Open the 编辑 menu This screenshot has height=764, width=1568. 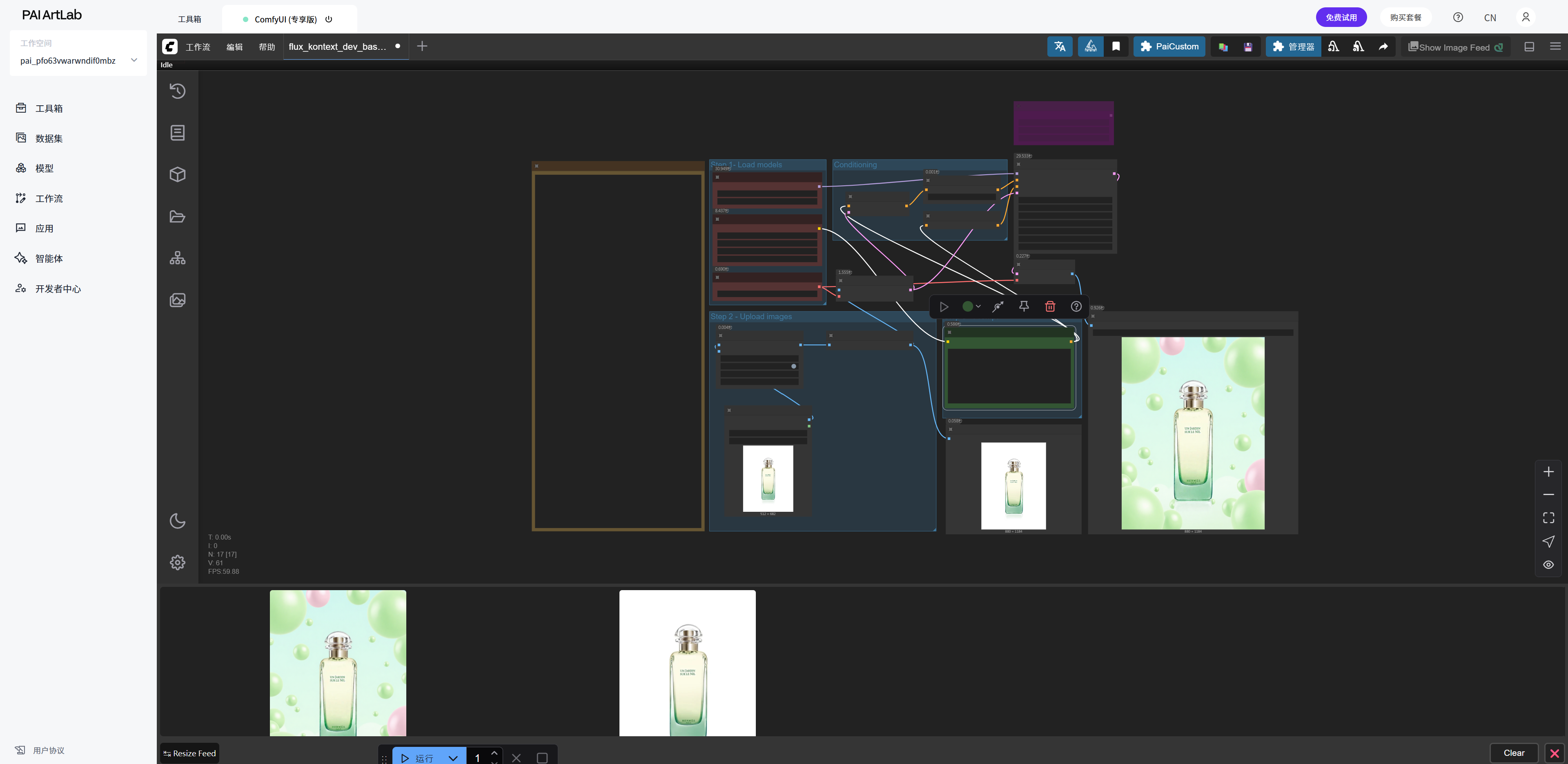[x=234, y=47]
